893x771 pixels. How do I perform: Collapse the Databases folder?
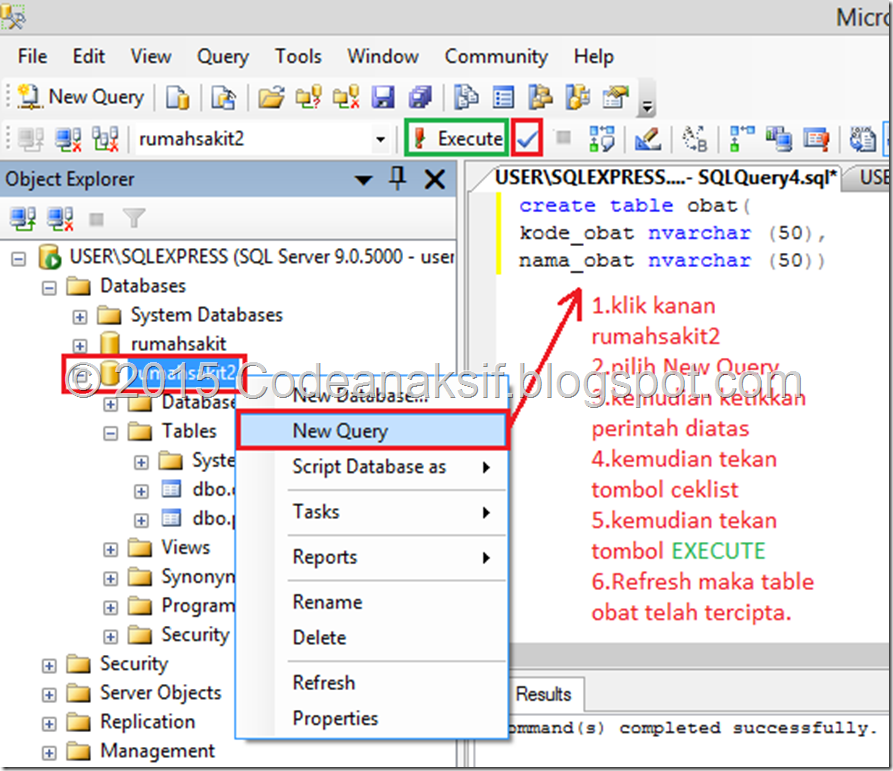pyautogui.click(x=50, y=288)
